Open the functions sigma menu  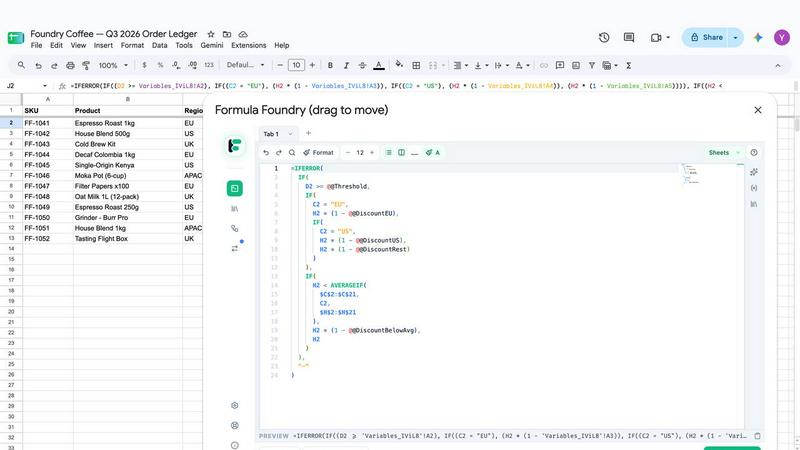pos(629,65)
